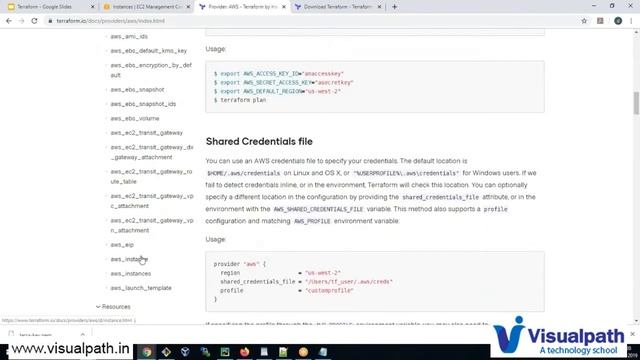The height and width of the screenshot is (360, 640).
Task: Go forward in browser history
Action: click(x=22, y=21)
